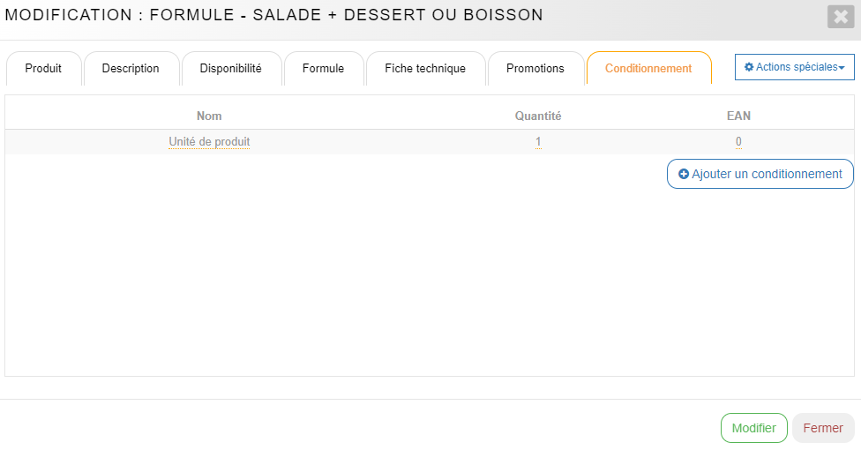Click the EAN column header
This screenshot has height=450, width=862.
(x=738, y=116)
